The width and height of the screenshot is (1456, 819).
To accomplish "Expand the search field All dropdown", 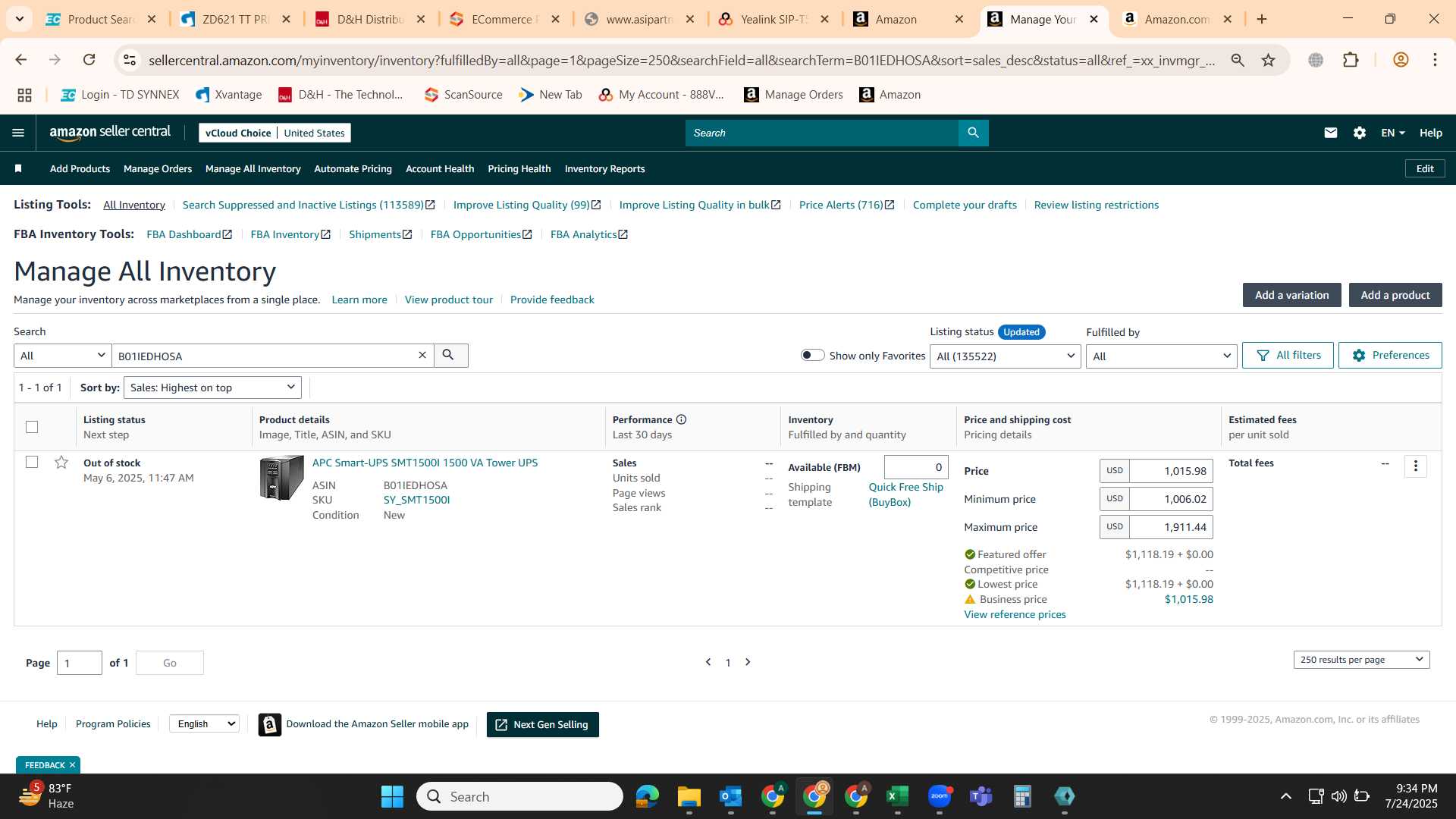I will [x=63, y=356].
